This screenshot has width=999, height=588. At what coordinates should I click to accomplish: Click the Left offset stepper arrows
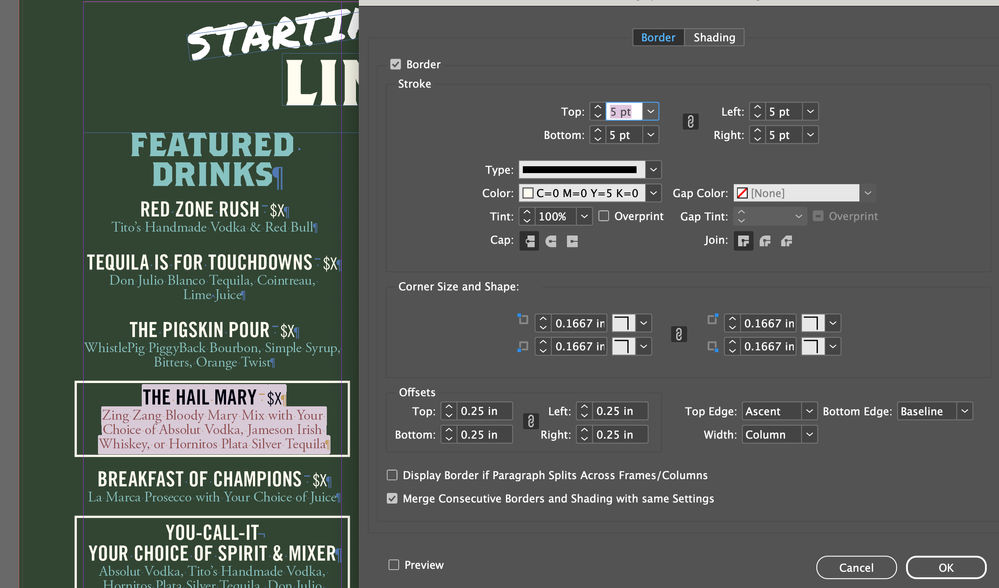584,412
